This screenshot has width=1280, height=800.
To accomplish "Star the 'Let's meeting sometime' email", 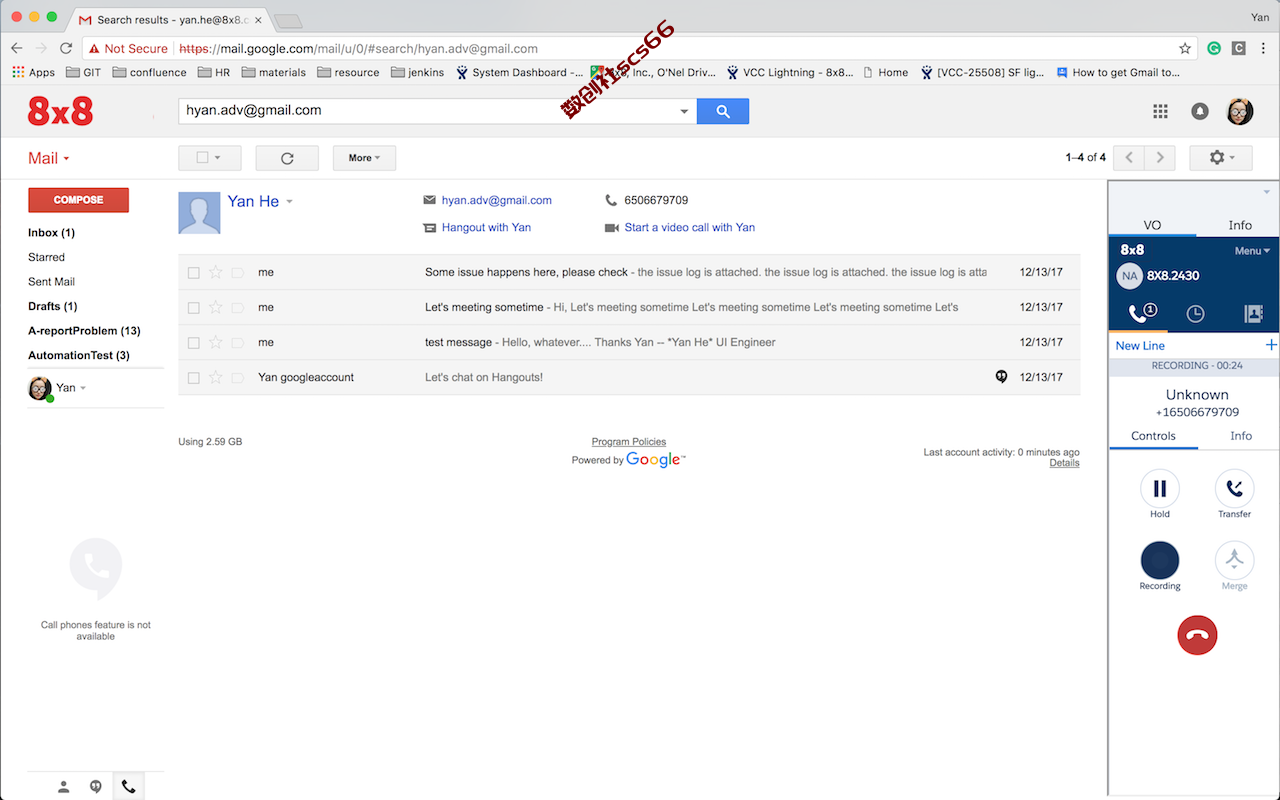I will coord(216,307).
